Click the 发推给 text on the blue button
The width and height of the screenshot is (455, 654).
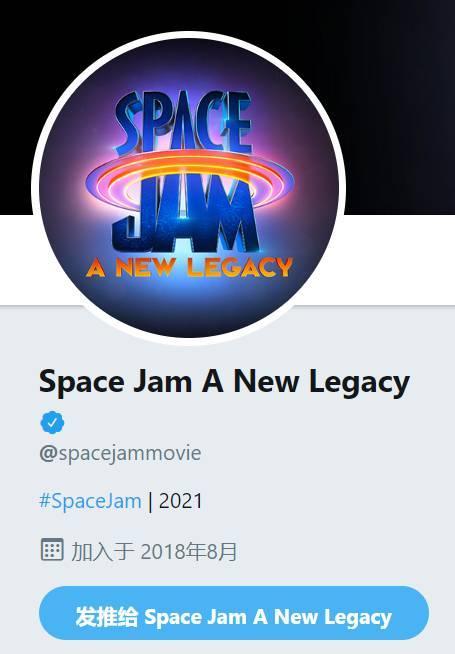106,616
